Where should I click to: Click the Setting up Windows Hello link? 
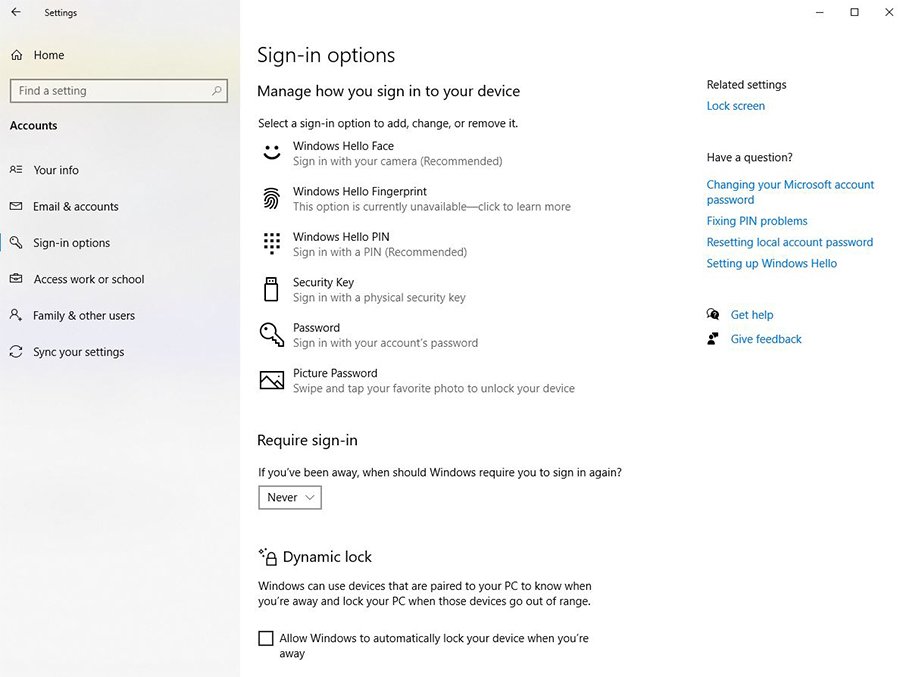click(771, 263)
